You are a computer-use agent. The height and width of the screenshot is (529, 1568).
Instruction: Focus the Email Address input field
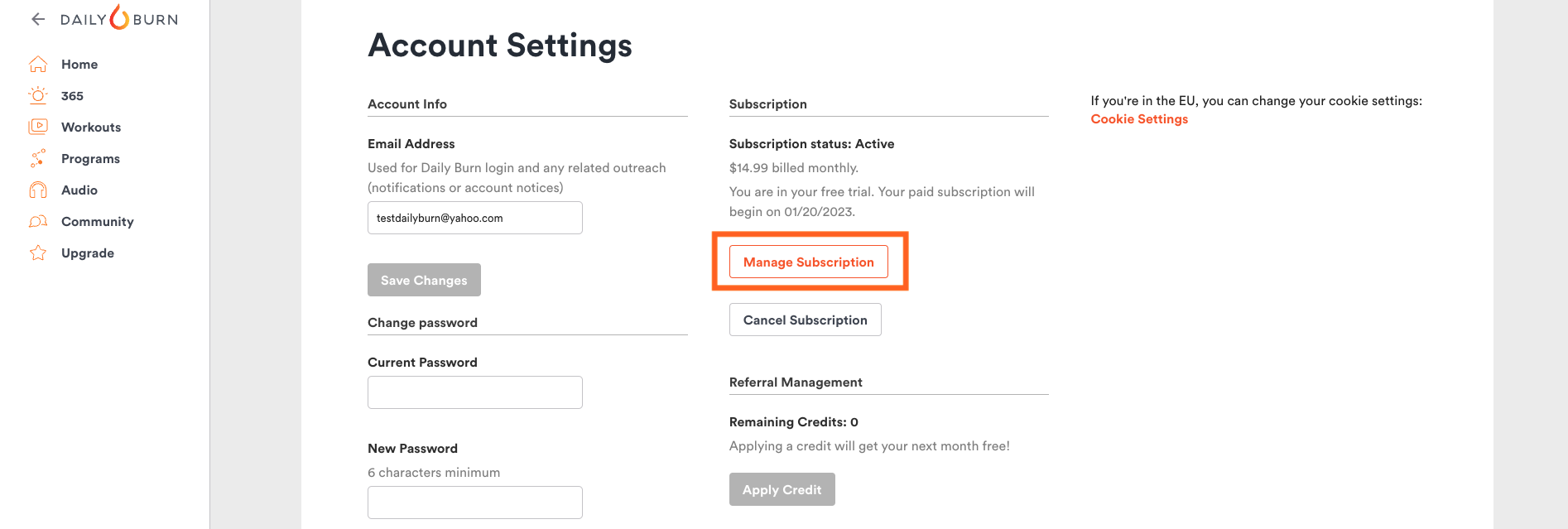(475, 218)
